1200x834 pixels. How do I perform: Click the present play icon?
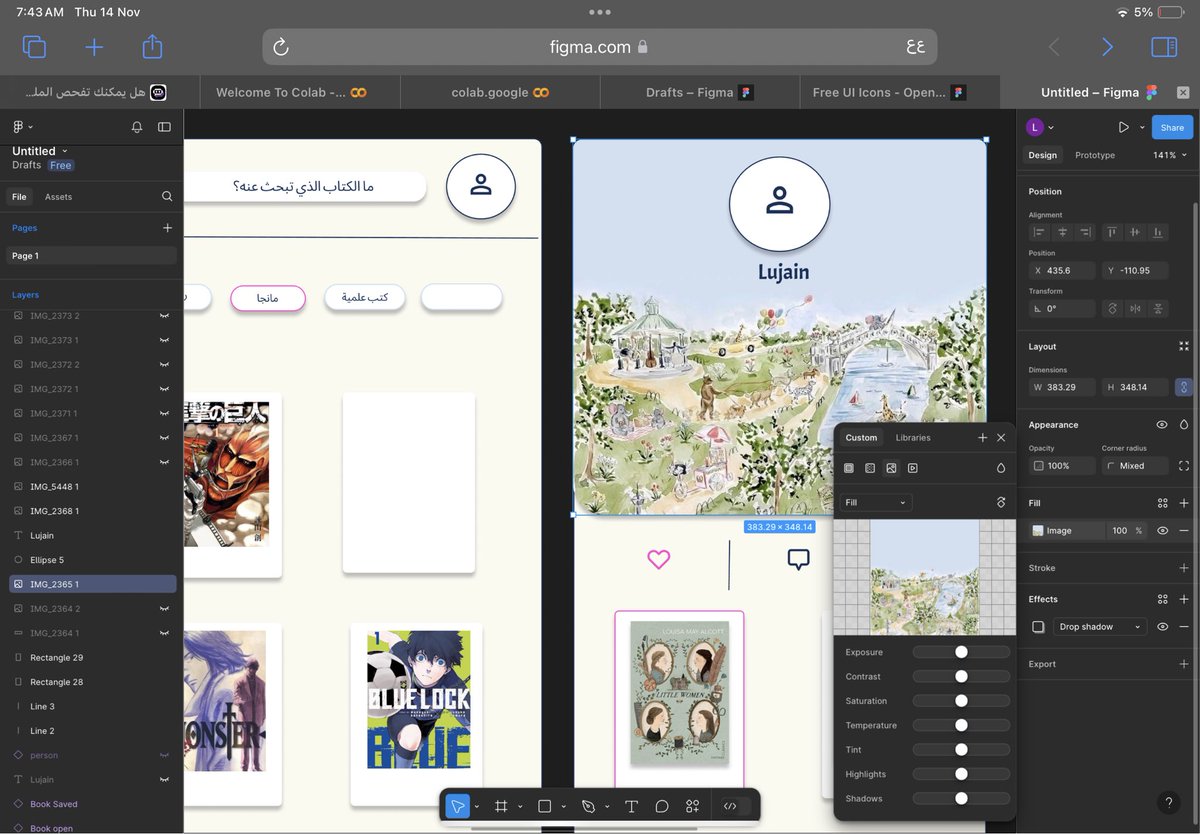(x=1123, y=127)
